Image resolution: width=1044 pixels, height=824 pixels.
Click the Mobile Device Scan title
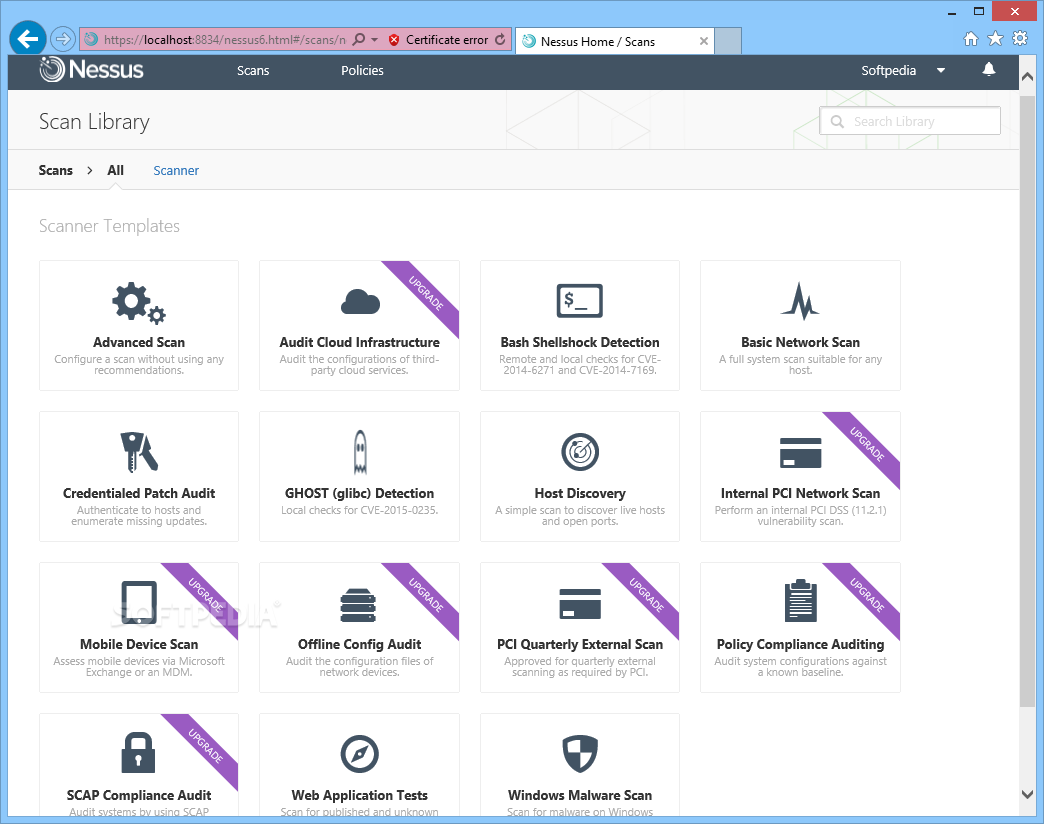pos(138,644)
